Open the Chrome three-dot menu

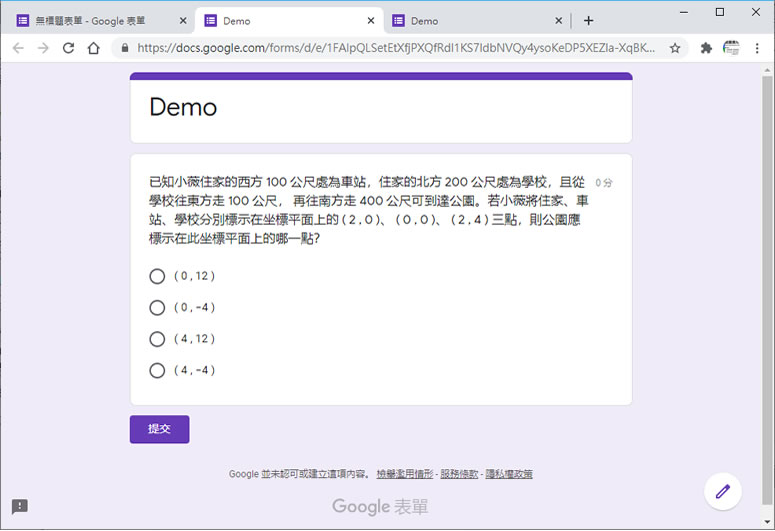[757, 48]
